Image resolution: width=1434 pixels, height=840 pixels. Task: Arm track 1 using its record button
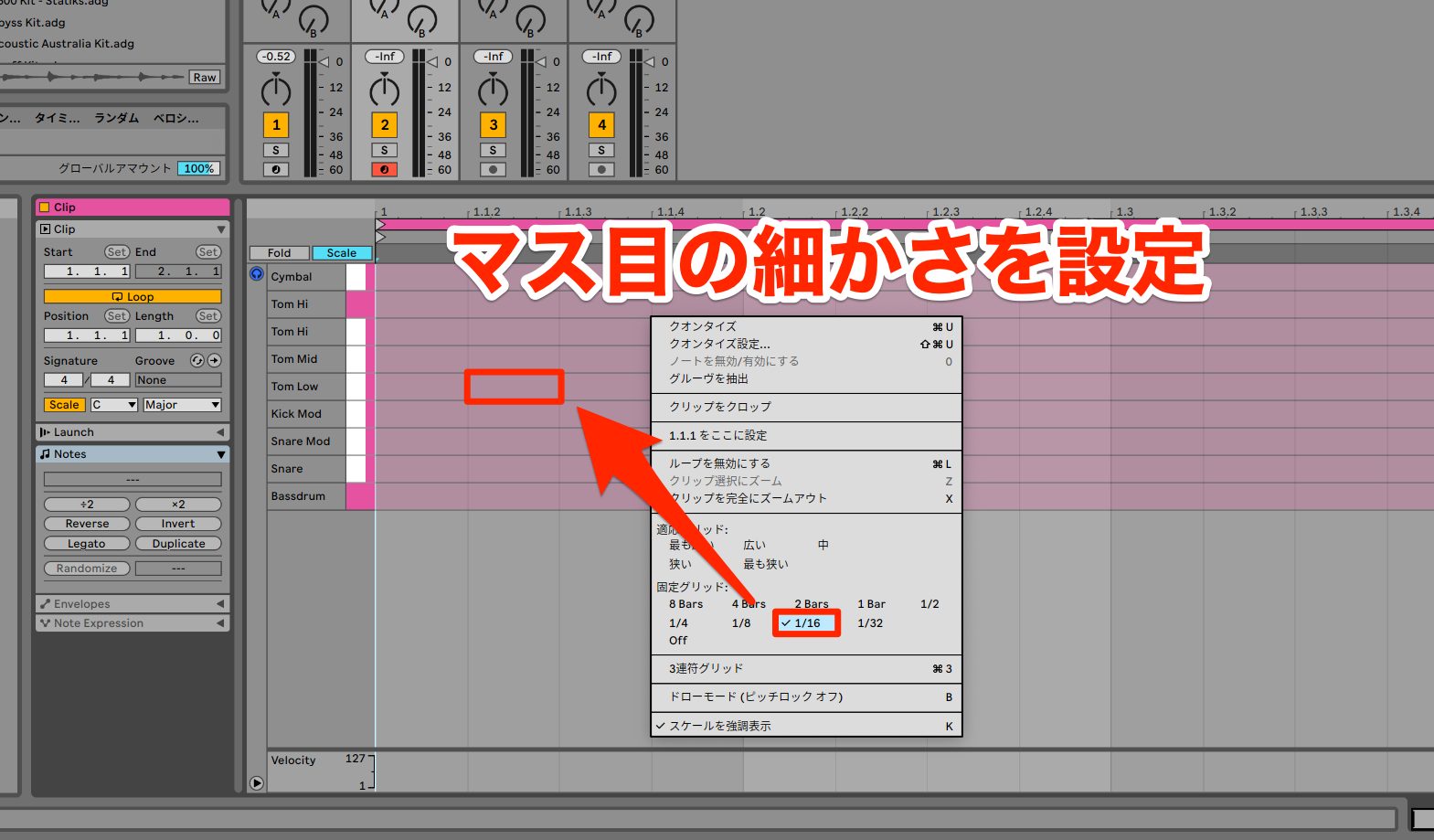[x=276, y=170]
